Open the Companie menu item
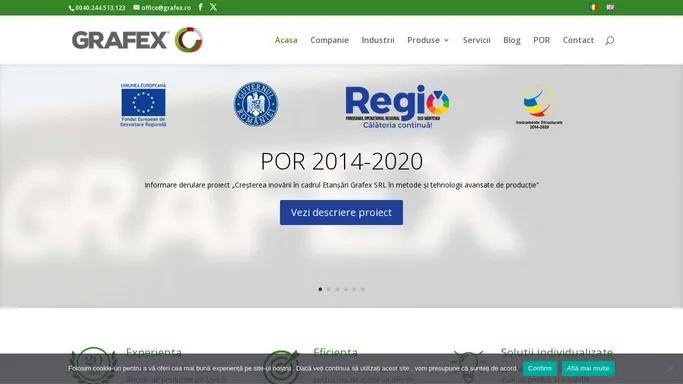683x384 pixels. (x=329, y=40)
